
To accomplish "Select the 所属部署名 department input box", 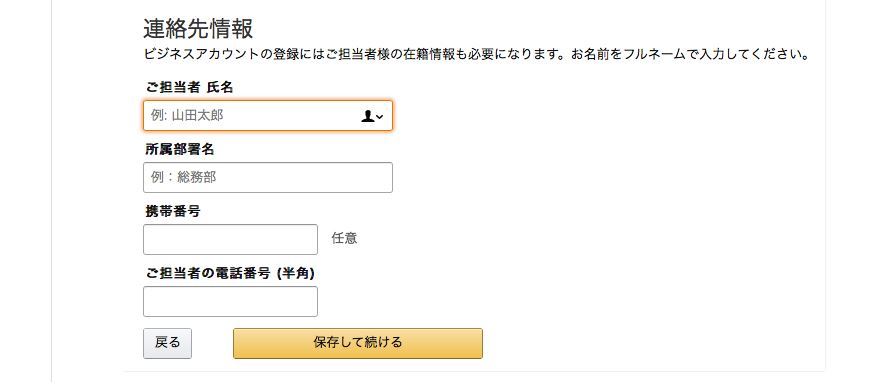I will click(x=267, y=178).
